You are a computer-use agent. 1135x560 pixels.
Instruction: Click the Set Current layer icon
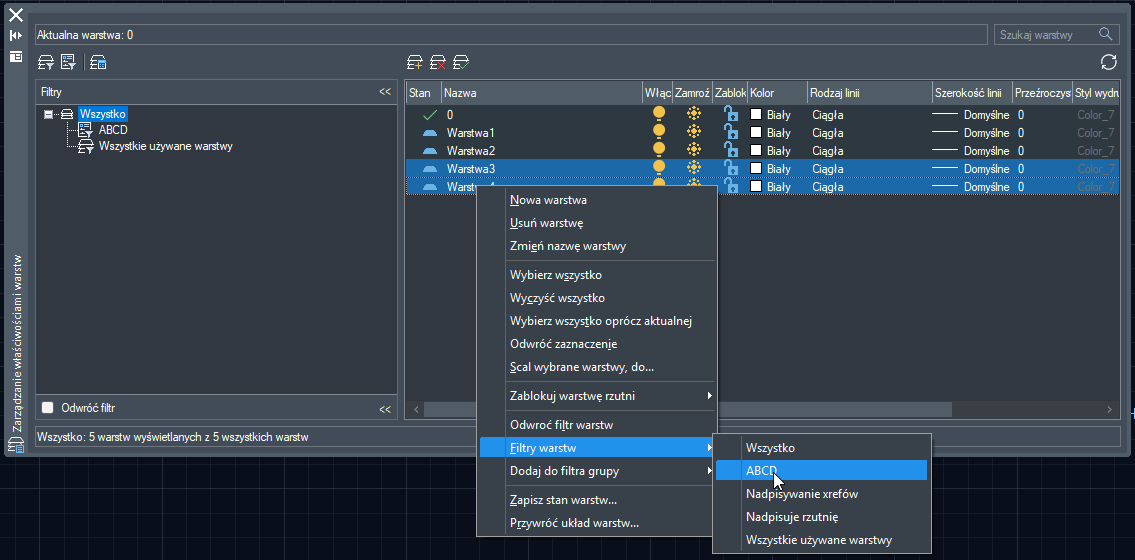click(461, 62)
